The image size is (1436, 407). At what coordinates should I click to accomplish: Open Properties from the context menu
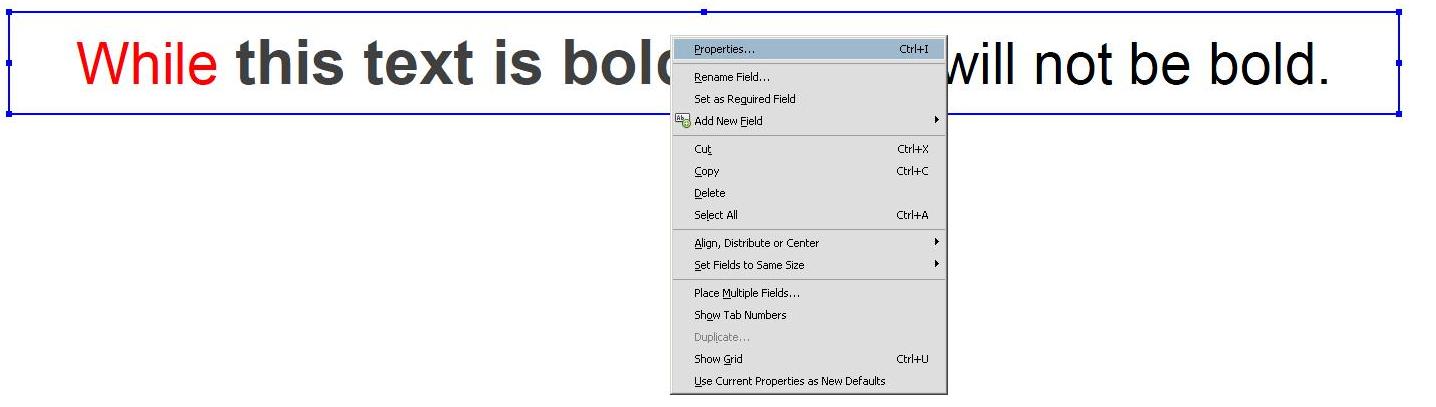click(x=725, y=49)
